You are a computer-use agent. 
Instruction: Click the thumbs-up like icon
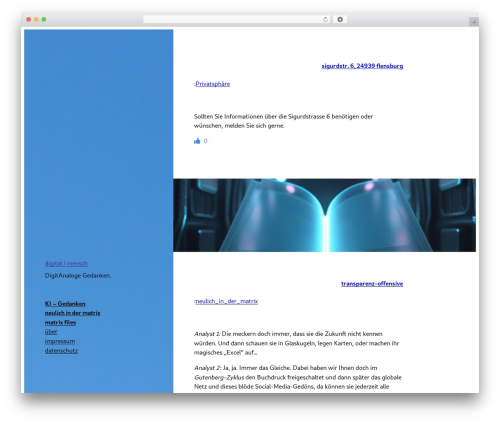(x=197, y=141)
